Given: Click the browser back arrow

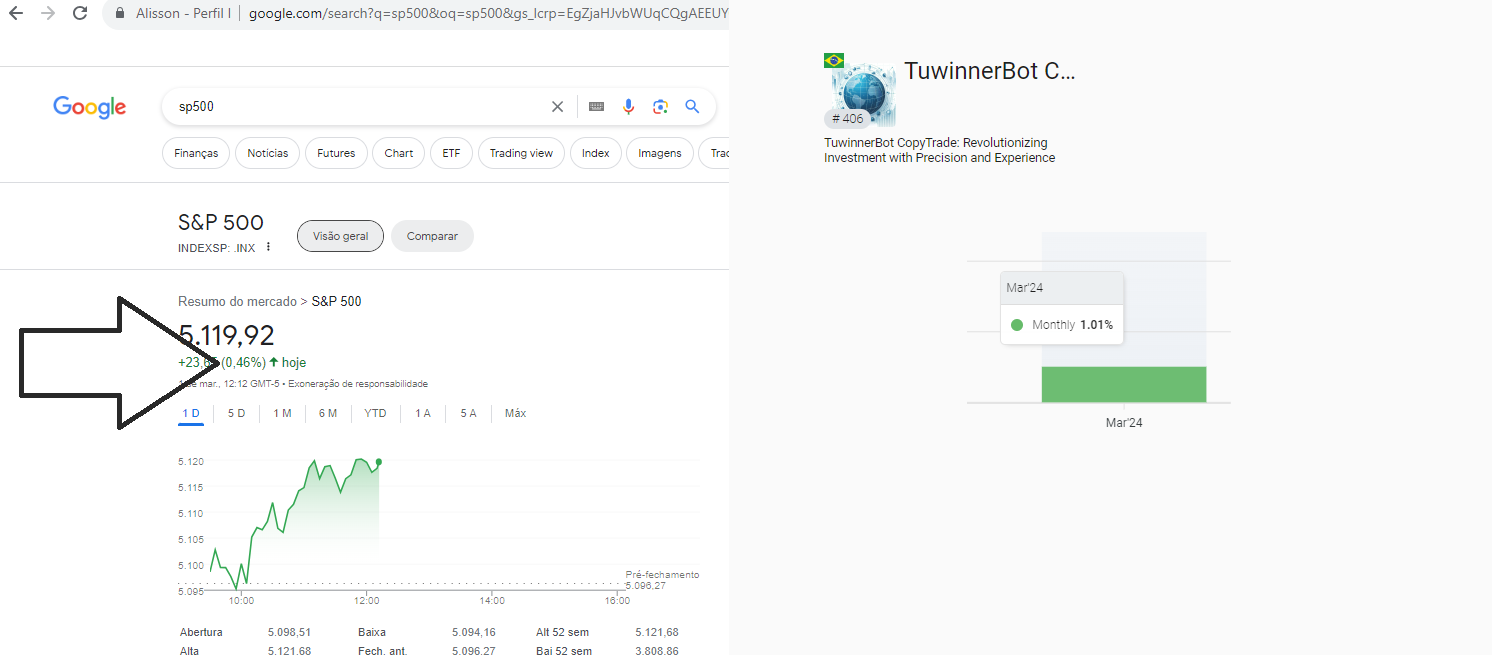Looking at the screenshot, I should (17, 14).
